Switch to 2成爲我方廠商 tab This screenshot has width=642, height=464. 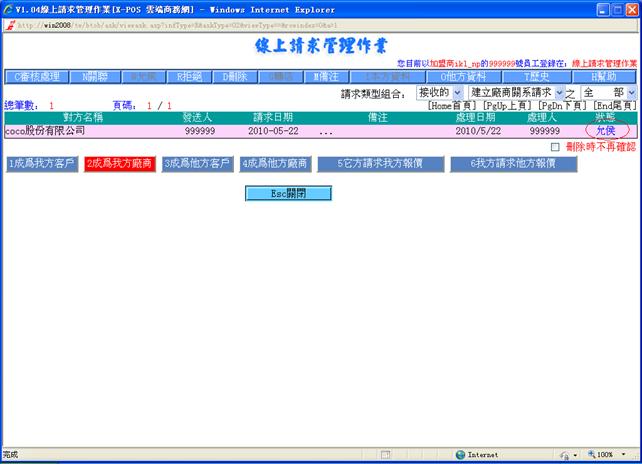click(120, 164)
